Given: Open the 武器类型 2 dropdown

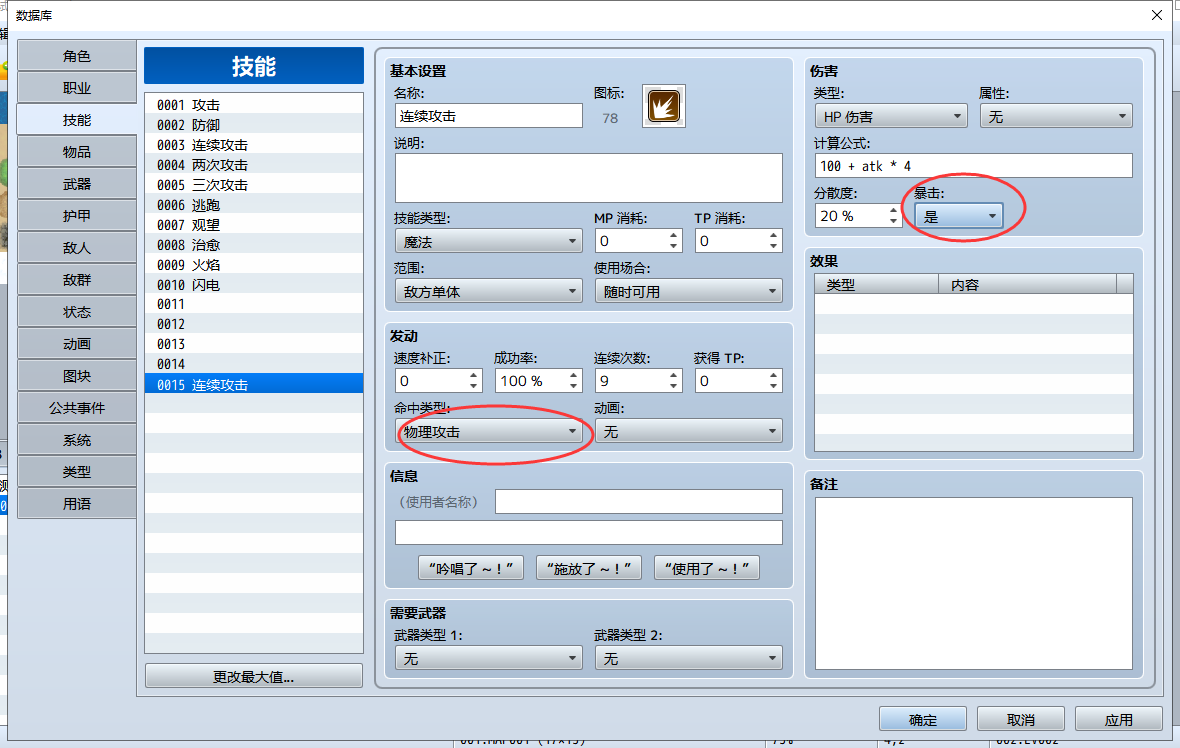Looking at the screenshot, I should (x=689, y=658).
